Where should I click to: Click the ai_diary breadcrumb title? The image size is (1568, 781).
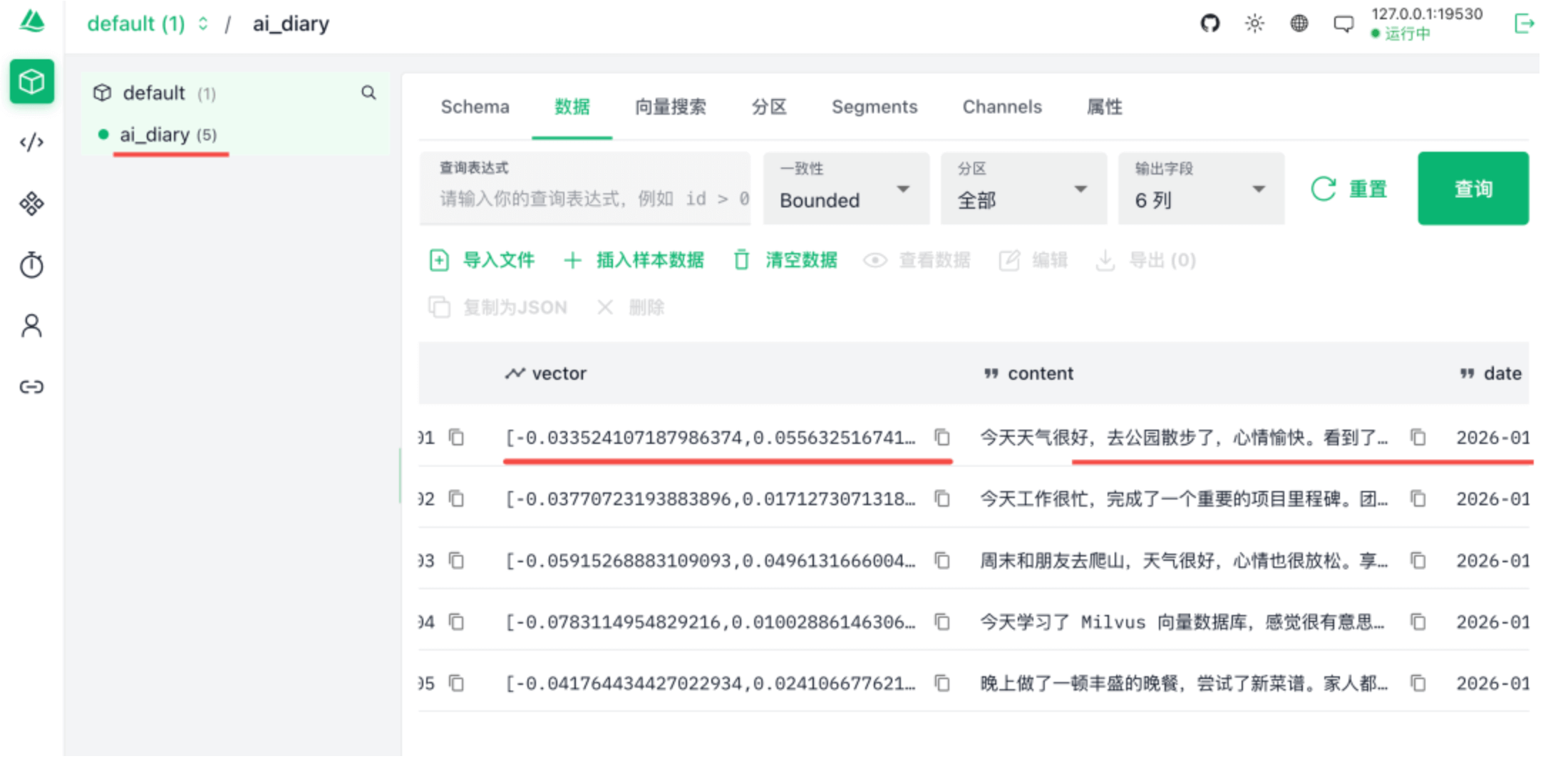(291, 24)
